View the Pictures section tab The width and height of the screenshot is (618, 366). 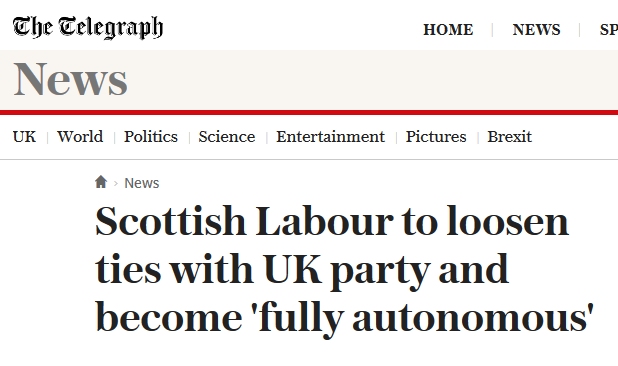436,137
